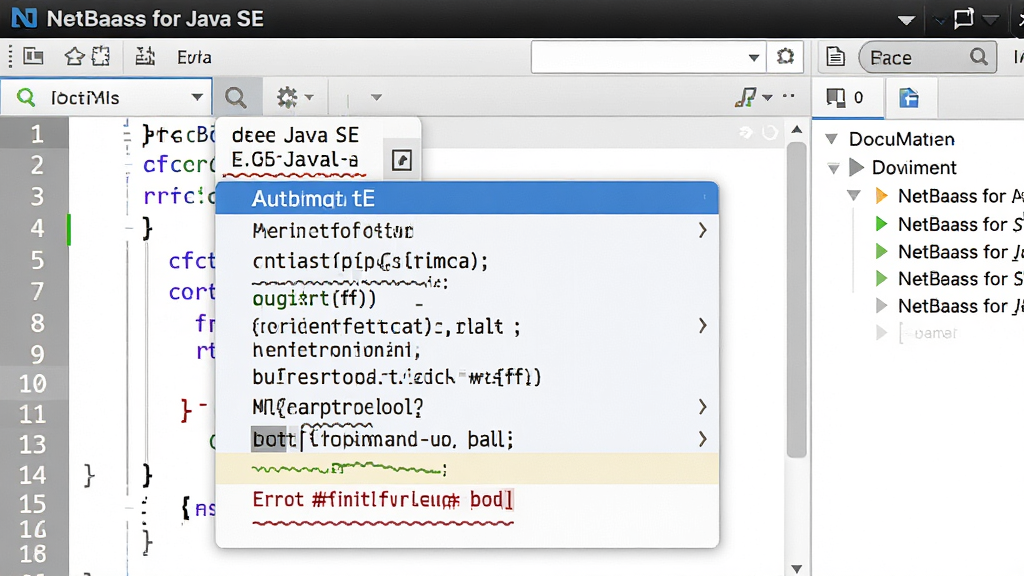Collapse the Doviment tree node triangle
The width and height of the screenshot is (1024, 576).
click(833, 168)
